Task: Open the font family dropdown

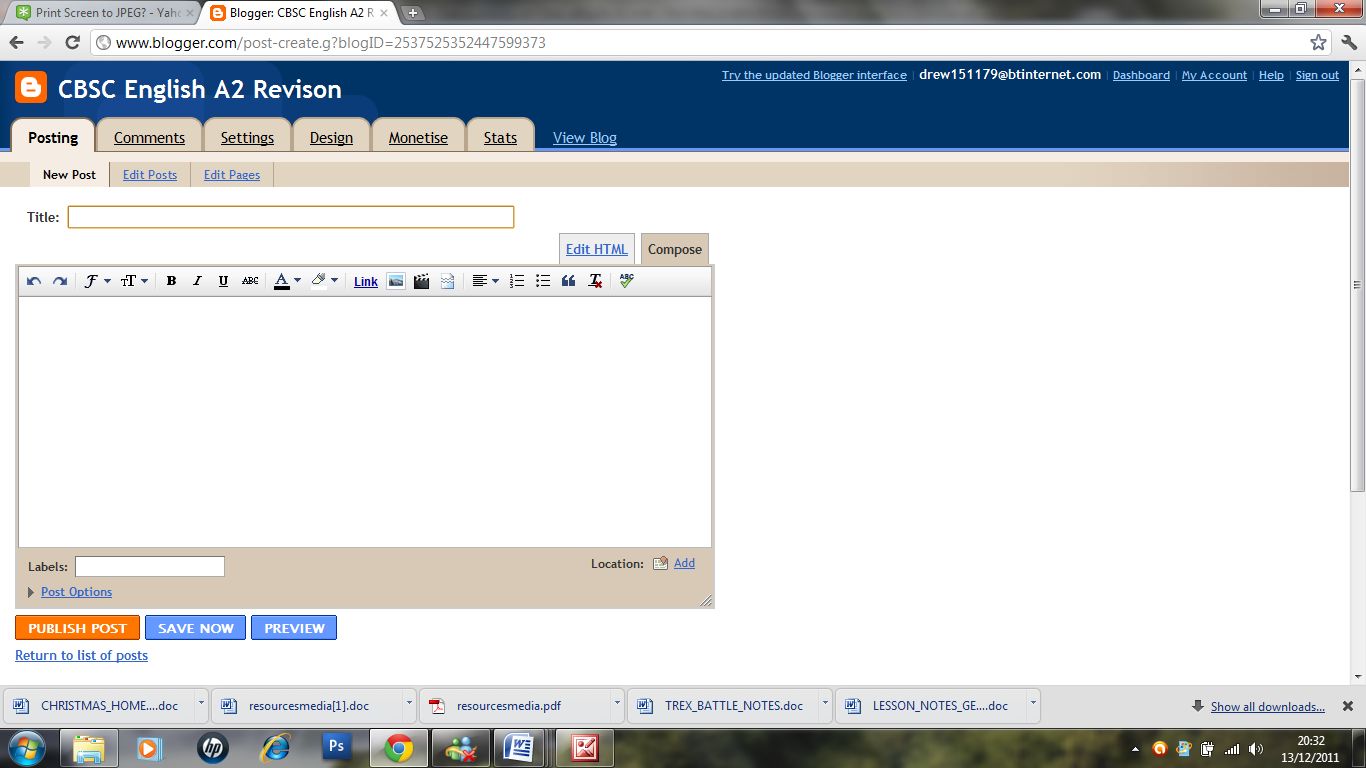Action: coord(97,281)
